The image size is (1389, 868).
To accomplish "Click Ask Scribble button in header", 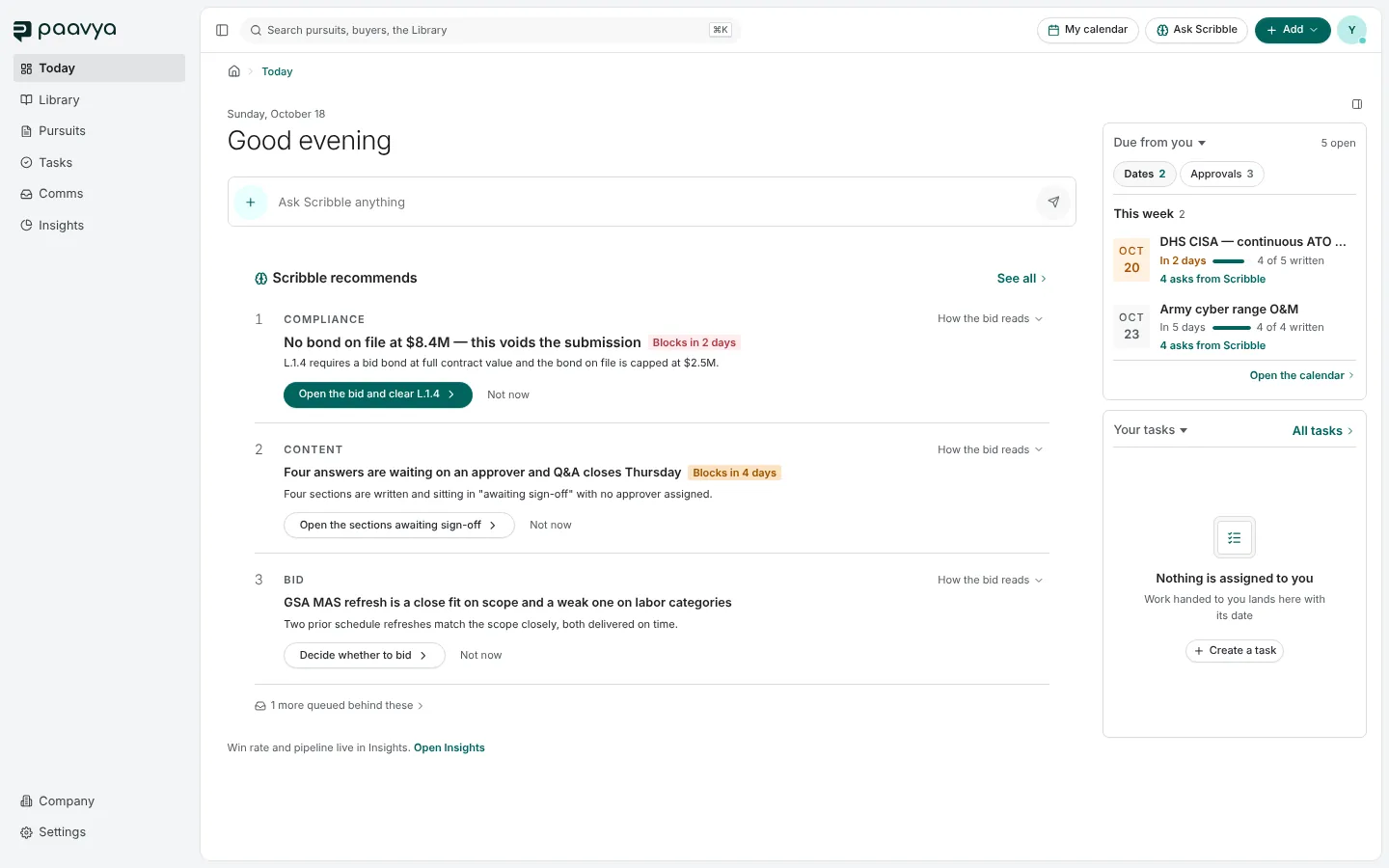I will tap(1197, 30).
